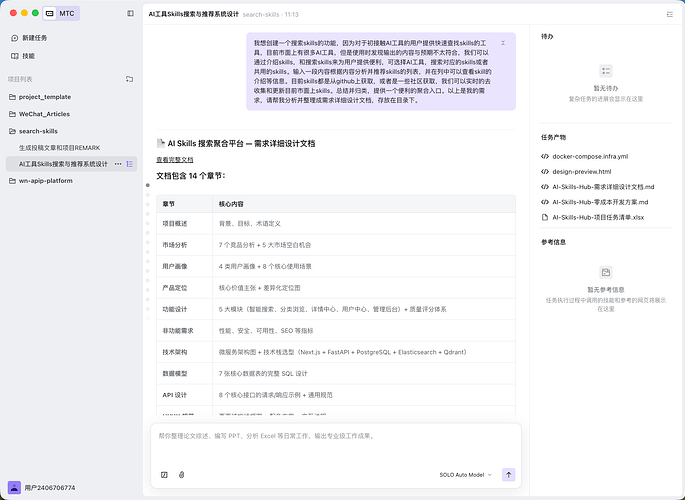The width and height of the screenshot is (685, 500).
Task: Click 新建任务 to create new task
Action: coord(33,38)
